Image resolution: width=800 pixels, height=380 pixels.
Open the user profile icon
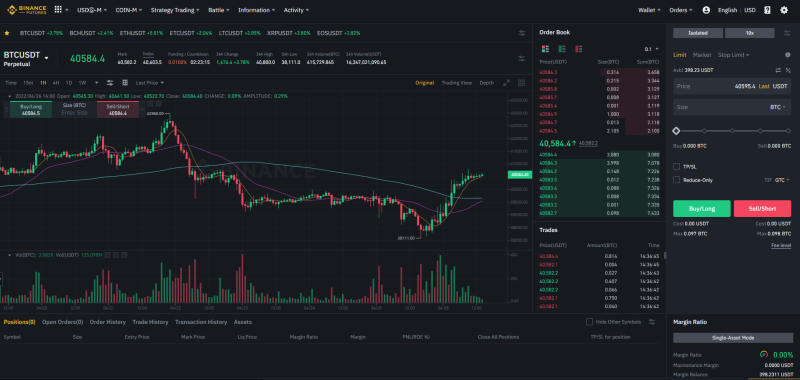(706, 10)
